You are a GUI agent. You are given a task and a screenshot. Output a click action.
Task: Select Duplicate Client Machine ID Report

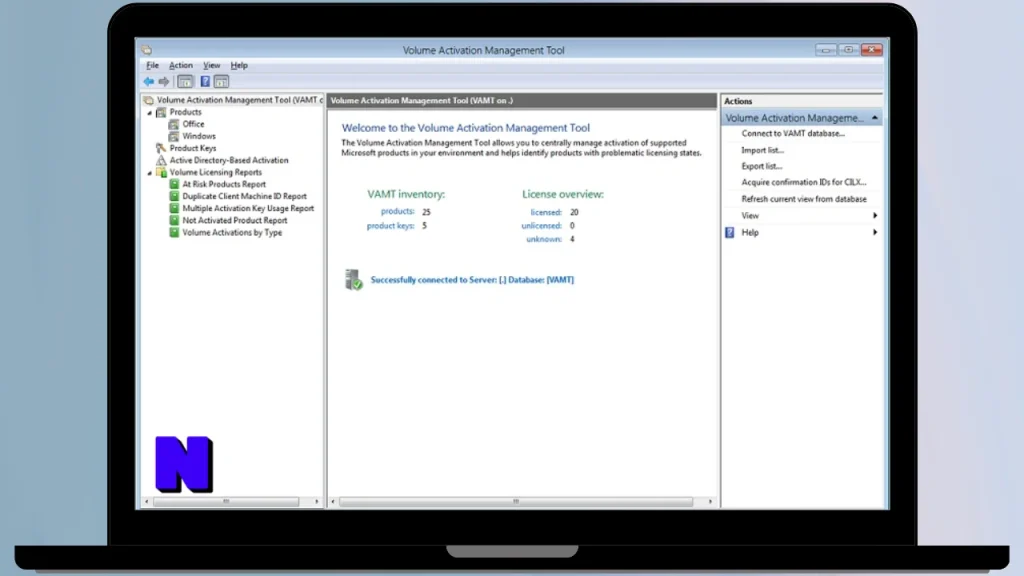[244, 196]
